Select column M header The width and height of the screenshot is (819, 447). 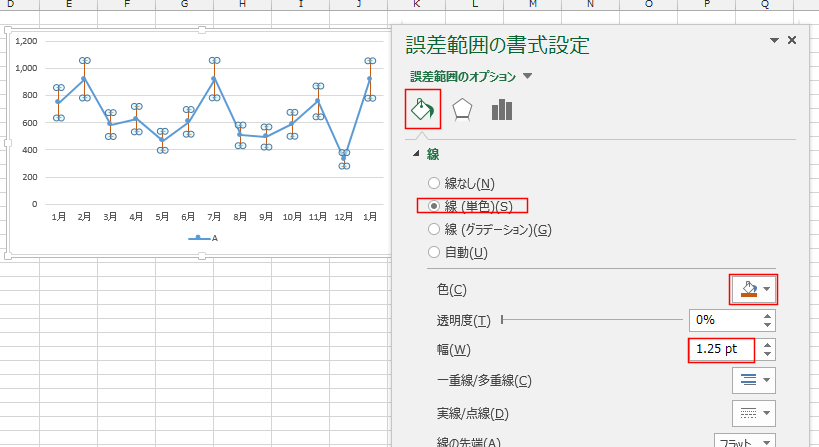533,4
